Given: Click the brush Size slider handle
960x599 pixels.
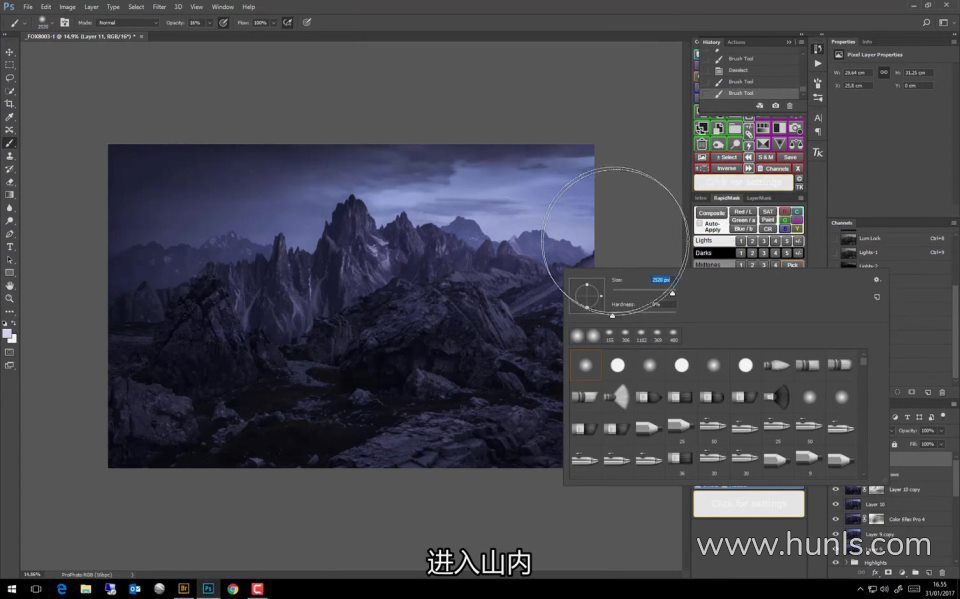Looking at the screenshot, I should (672, 293).
